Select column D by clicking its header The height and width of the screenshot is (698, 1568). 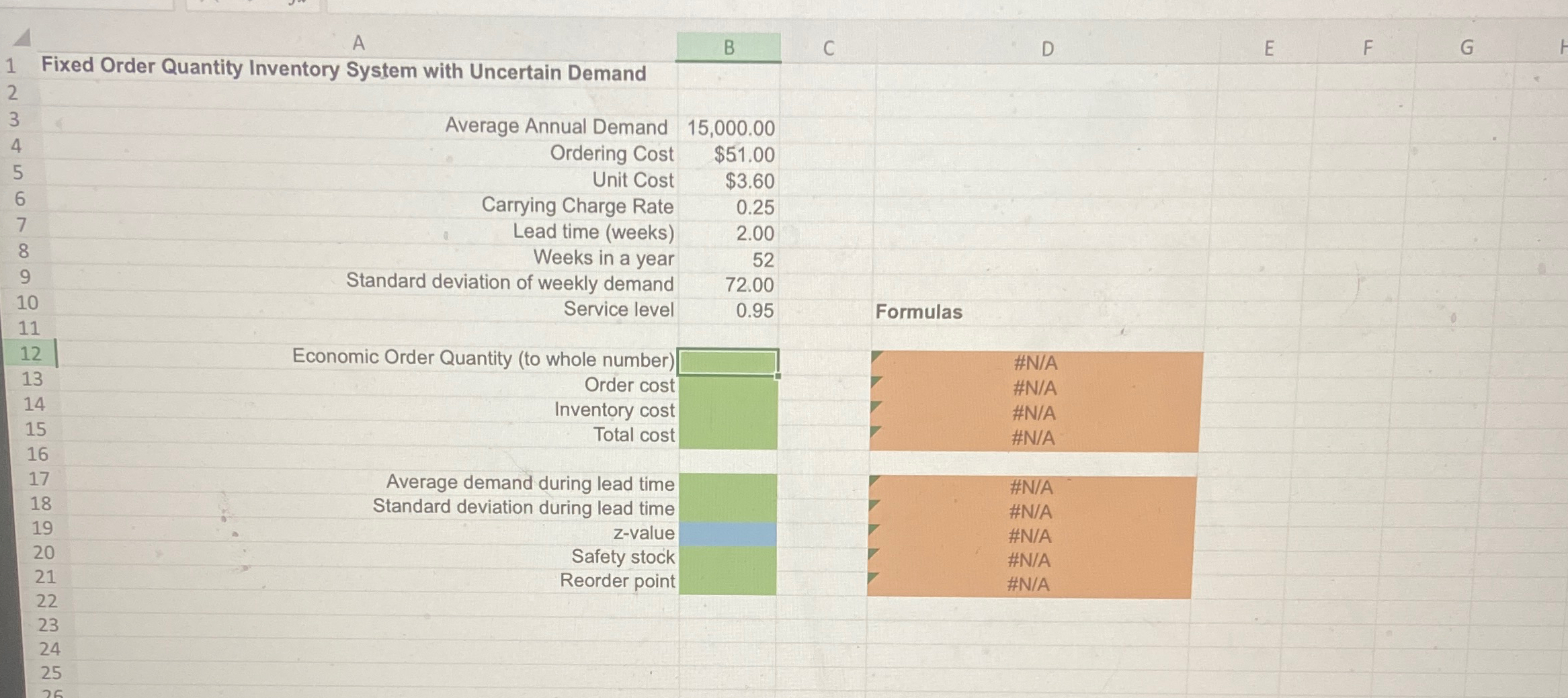pyautogui.click(x=1046, y=48)
